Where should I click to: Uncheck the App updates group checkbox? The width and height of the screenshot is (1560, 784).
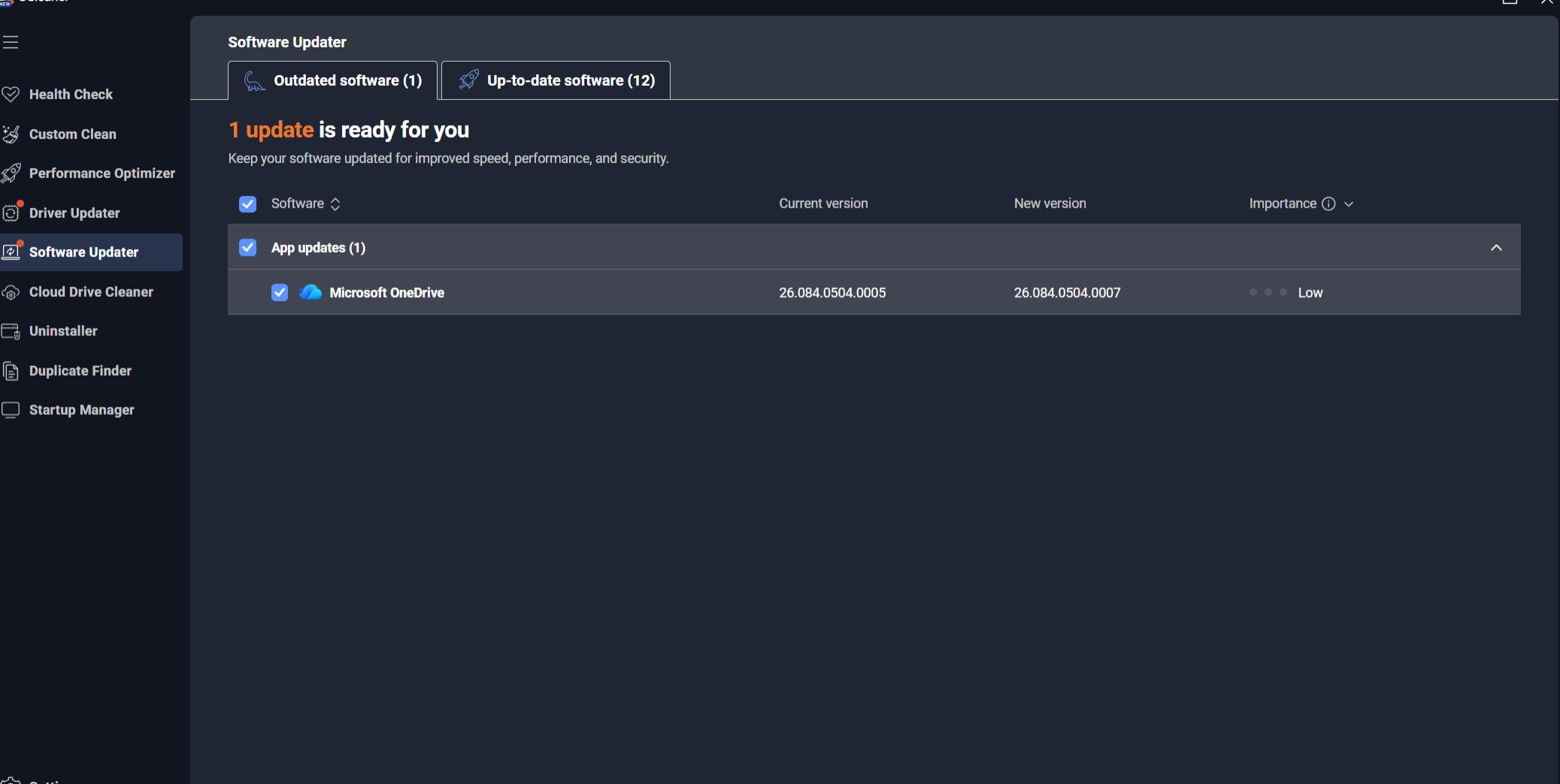[247, 247]
